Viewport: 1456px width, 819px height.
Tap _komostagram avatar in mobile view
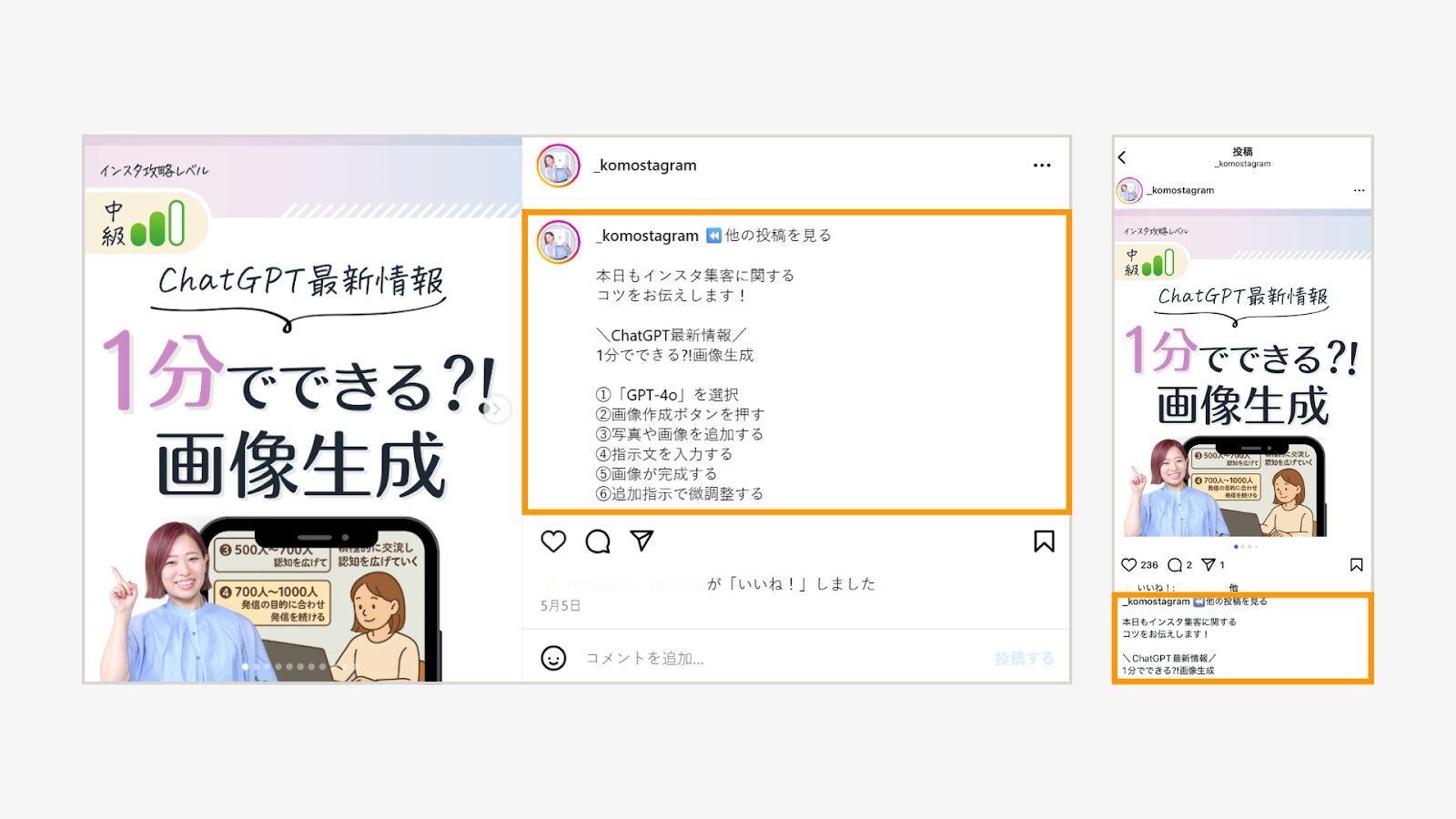click(1129, 190)
